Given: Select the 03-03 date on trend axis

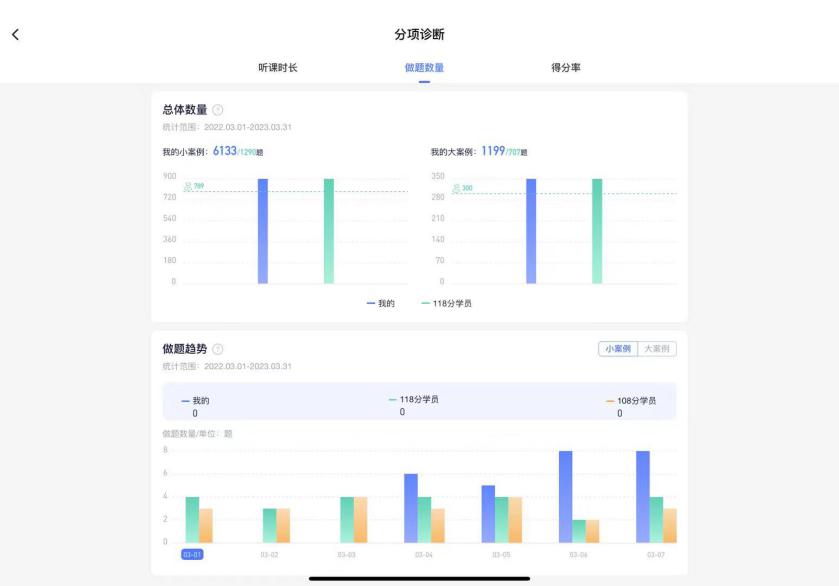Looking at the screenshot, I should [347, 555].
